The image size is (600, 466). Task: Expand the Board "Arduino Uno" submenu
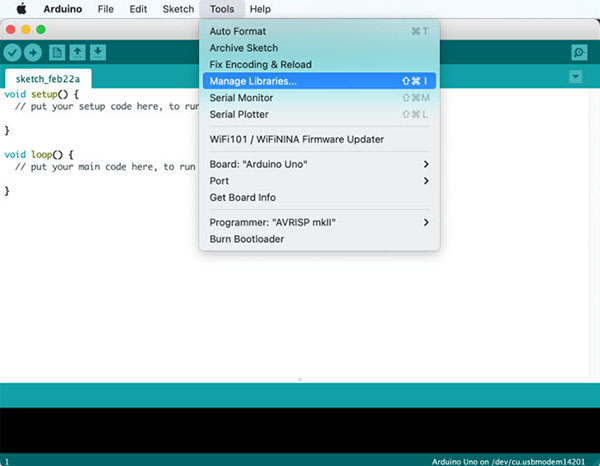click(x=318, y=164)
